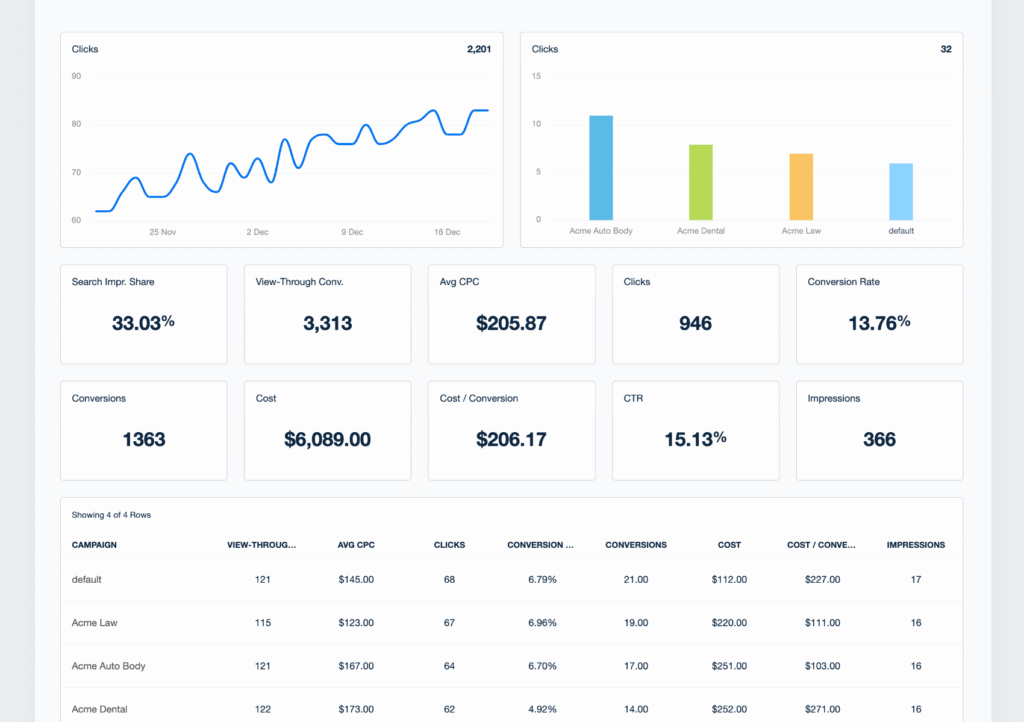Click the blue Acme Auto Body bar

coord(601,168)
